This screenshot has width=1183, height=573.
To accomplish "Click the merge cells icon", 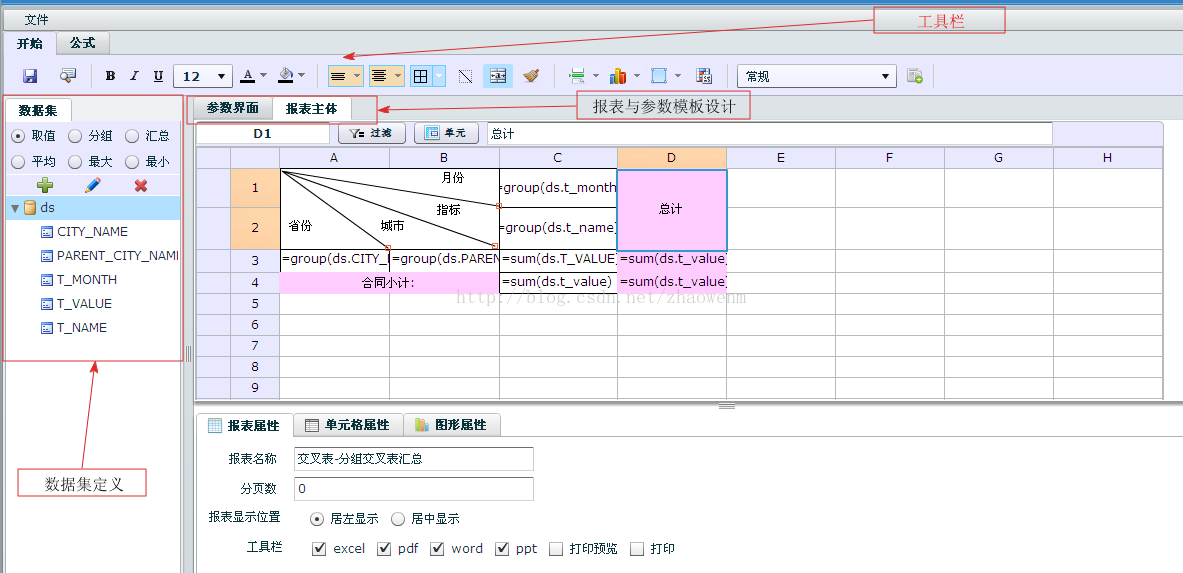I will (x=498, y=76).
